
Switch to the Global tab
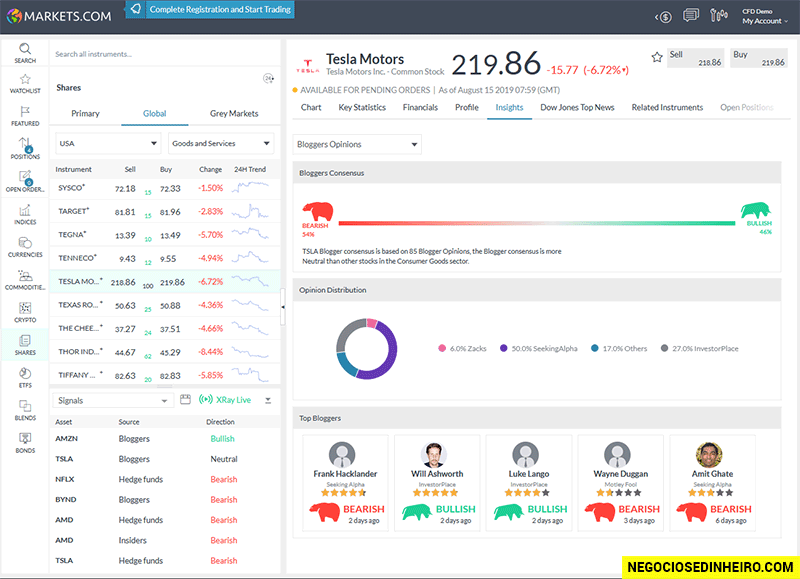click(155, 113)
